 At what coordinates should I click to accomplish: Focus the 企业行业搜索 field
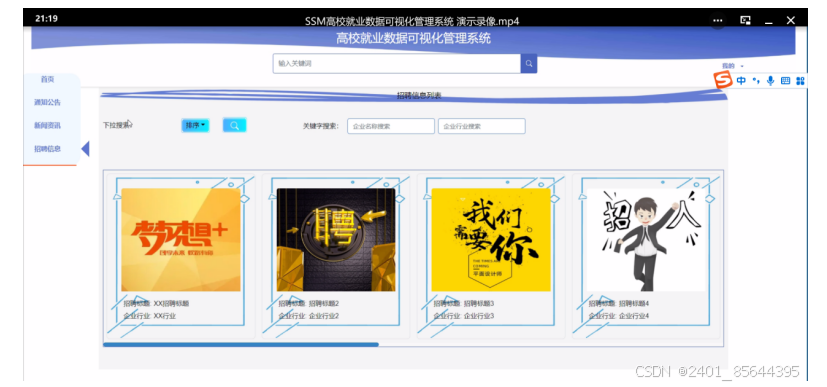pos(482,127)
